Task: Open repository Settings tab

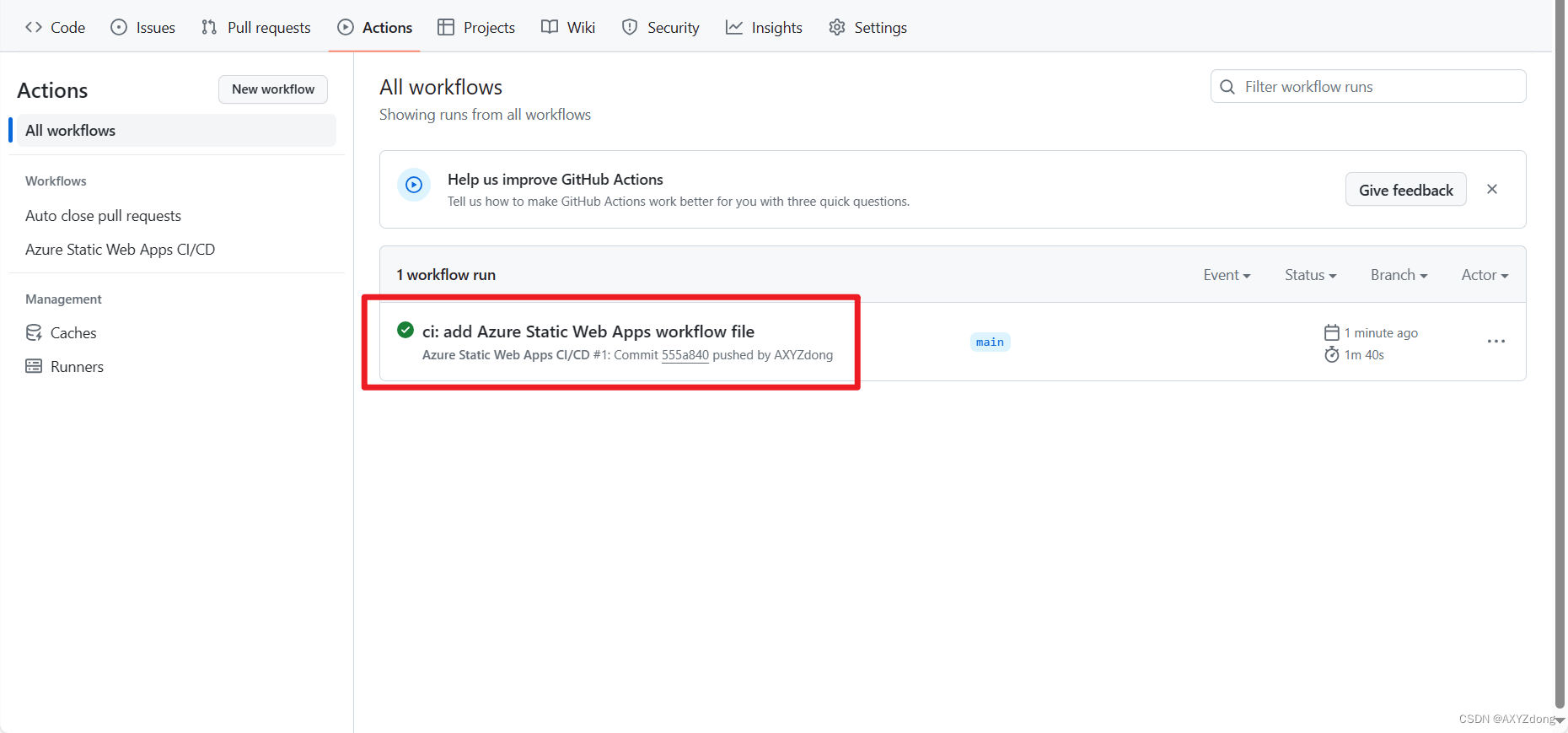Action: [868, 27]
